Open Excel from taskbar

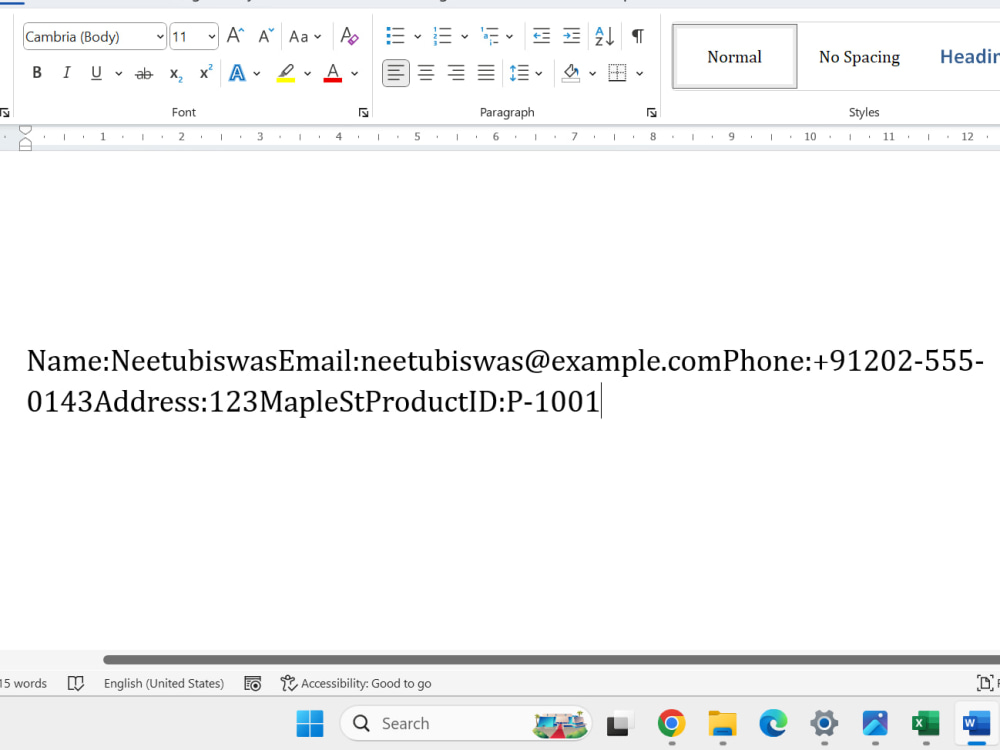926,724
